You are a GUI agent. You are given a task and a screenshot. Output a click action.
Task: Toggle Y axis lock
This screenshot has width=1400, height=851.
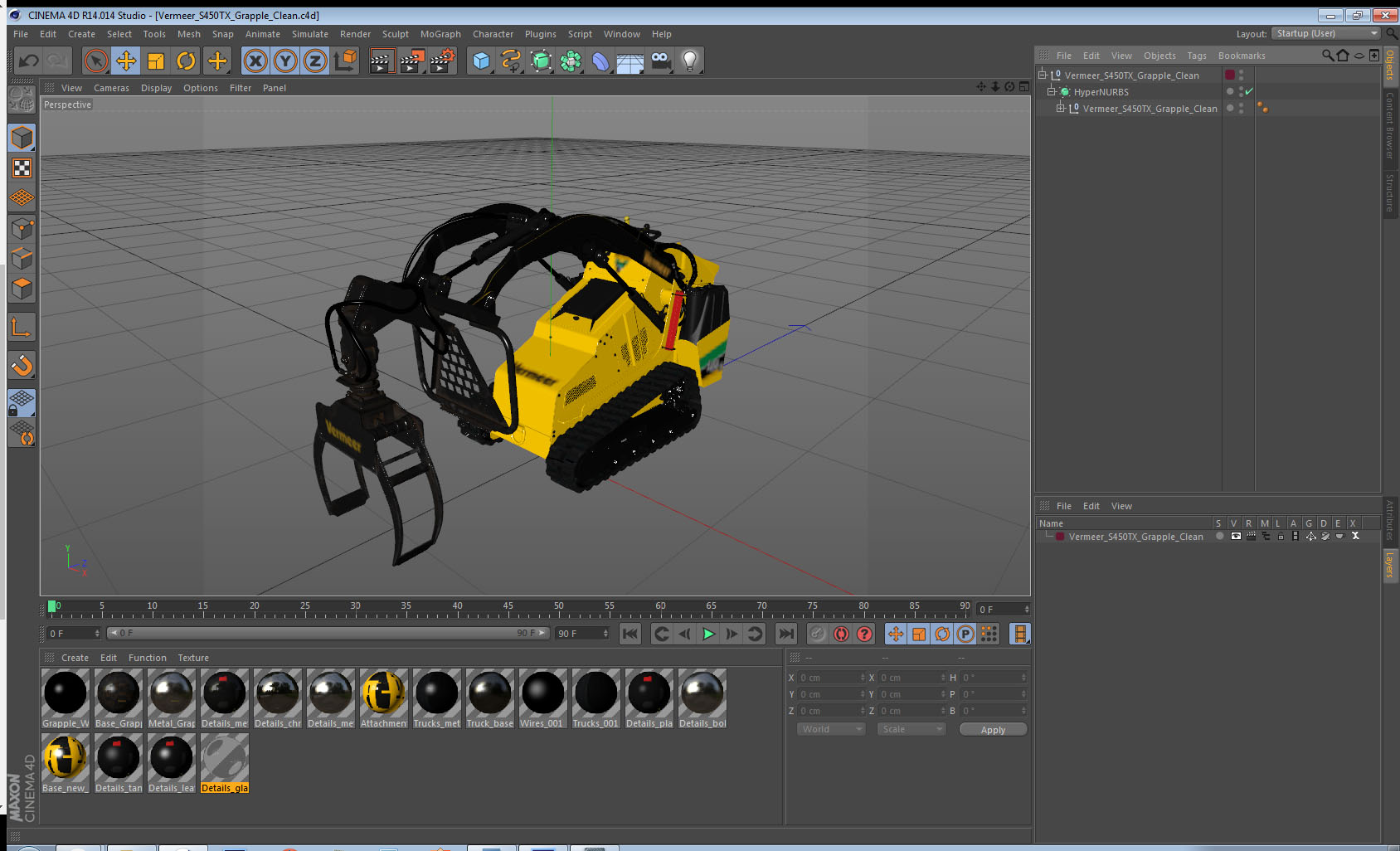(x=285, y=61)
